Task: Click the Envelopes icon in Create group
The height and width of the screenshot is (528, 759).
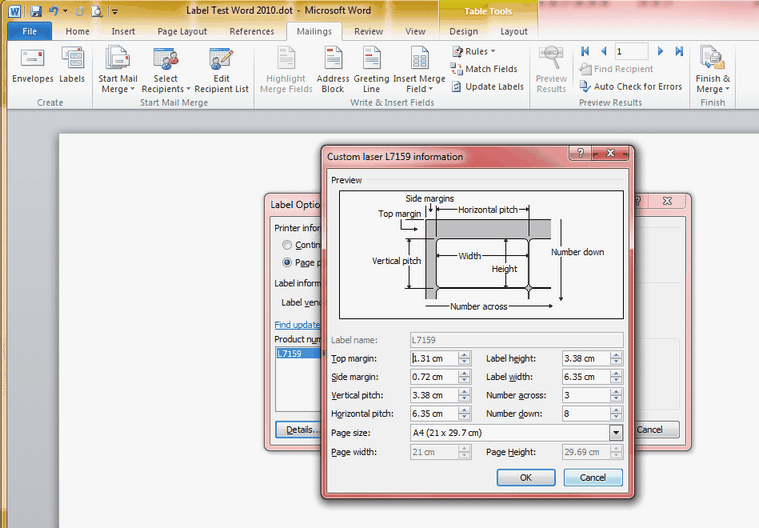Action: 32,65
